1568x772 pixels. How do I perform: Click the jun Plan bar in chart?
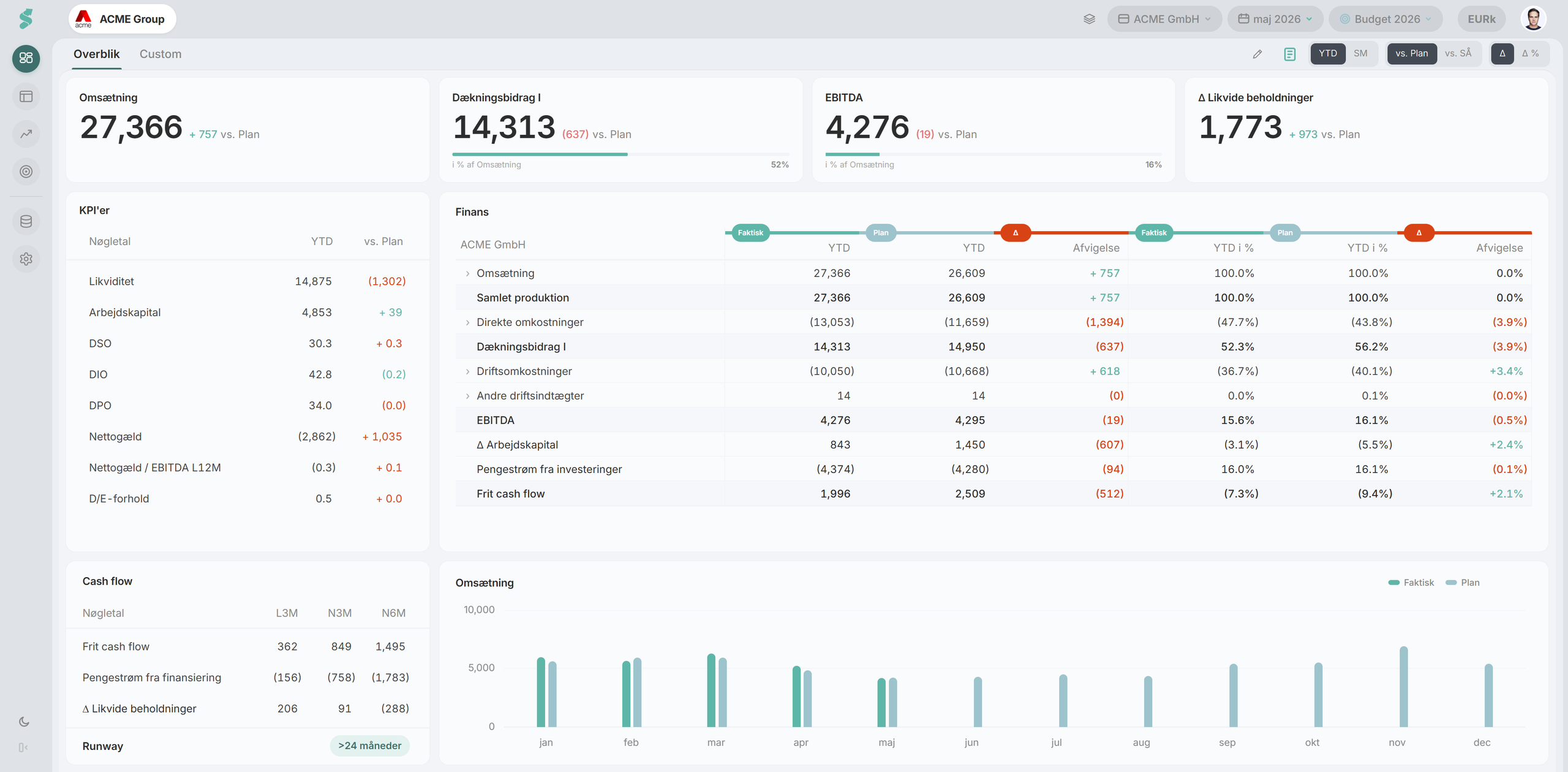[978, 702]
